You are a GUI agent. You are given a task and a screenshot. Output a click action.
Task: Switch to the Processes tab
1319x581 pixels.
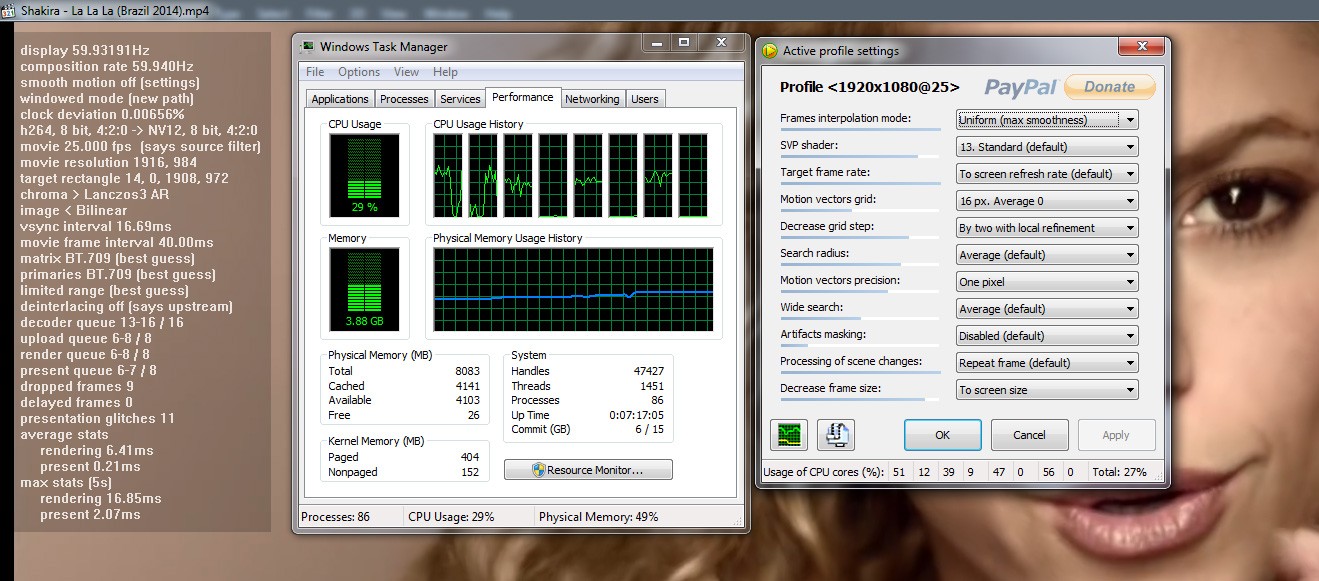tap(404, 99)
